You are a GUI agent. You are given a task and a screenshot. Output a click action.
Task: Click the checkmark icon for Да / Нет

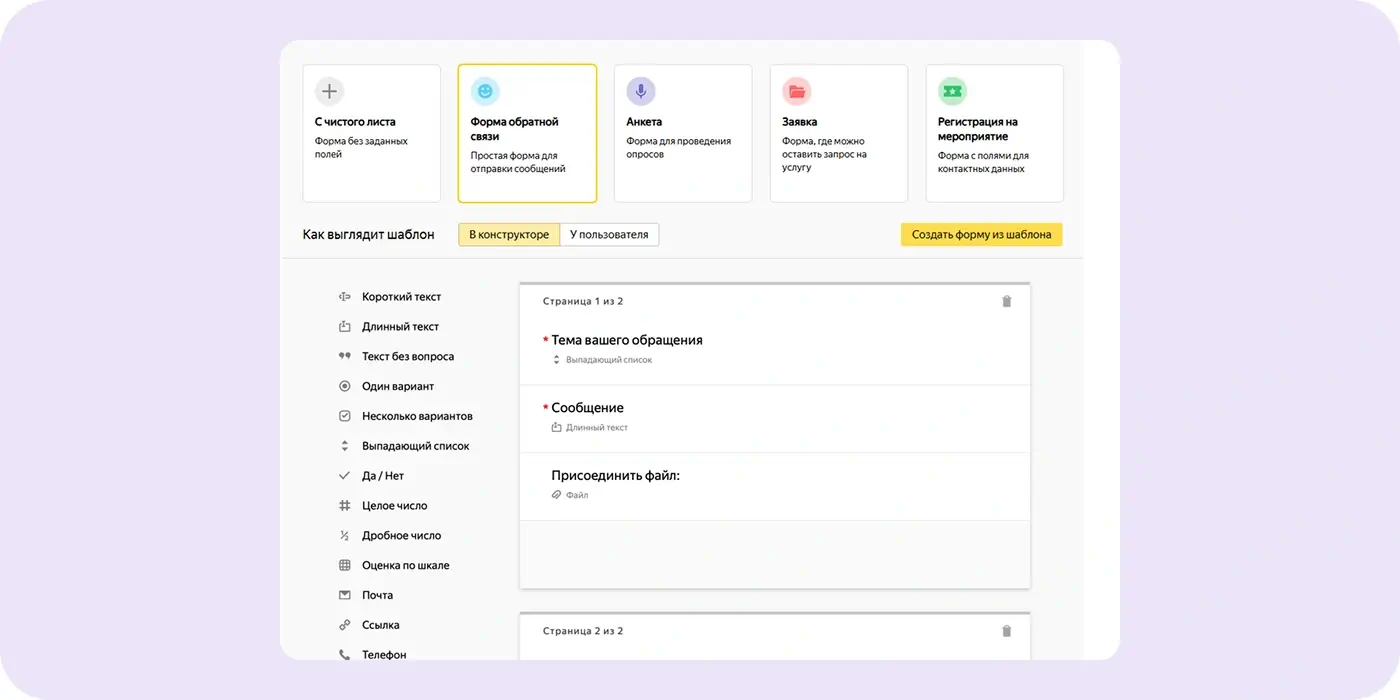coord(344,476)
